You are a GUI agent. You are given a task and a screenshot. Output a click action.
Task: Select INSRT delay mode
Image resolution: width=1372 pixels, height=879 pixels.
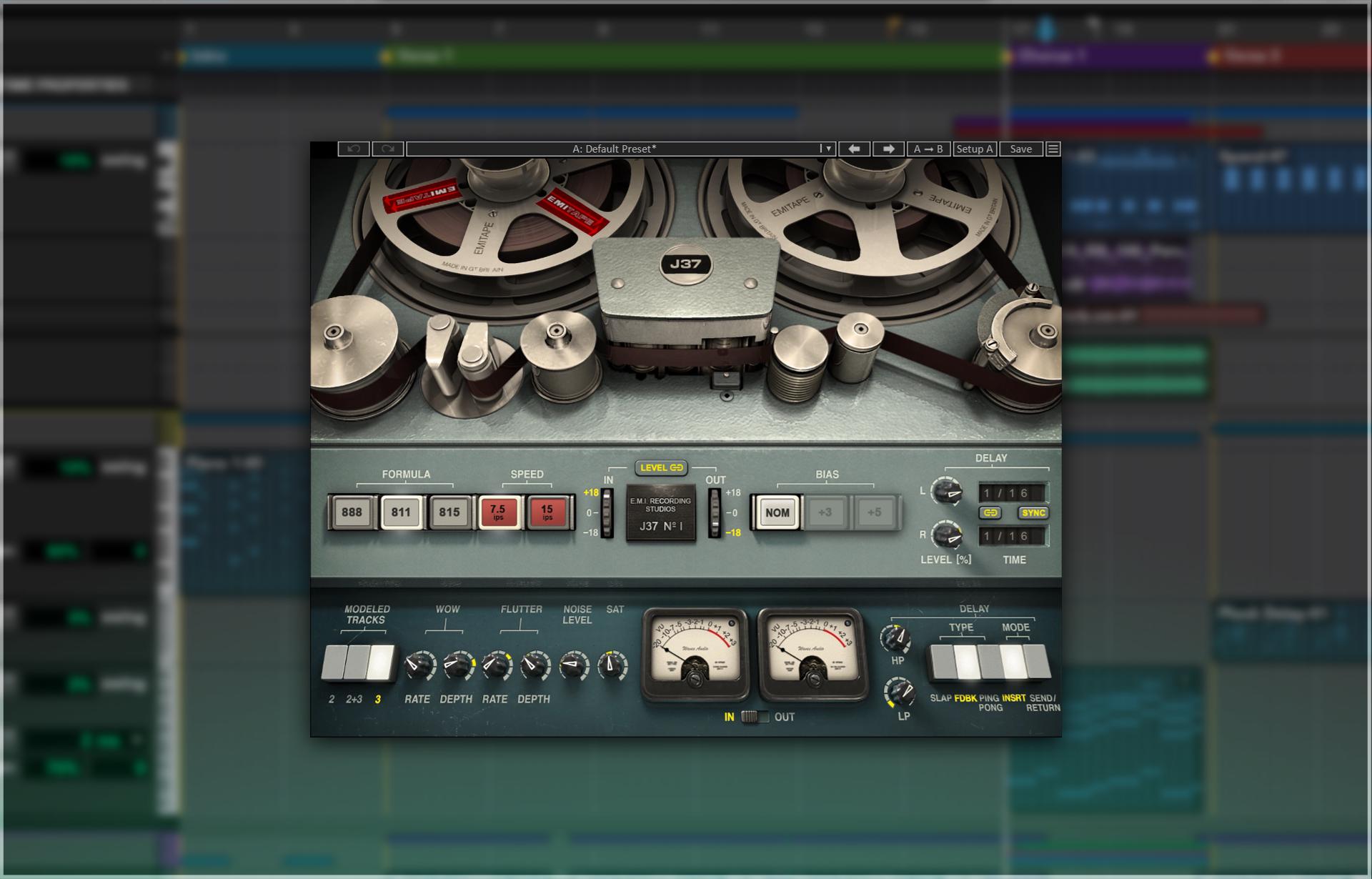(1013, 662)
